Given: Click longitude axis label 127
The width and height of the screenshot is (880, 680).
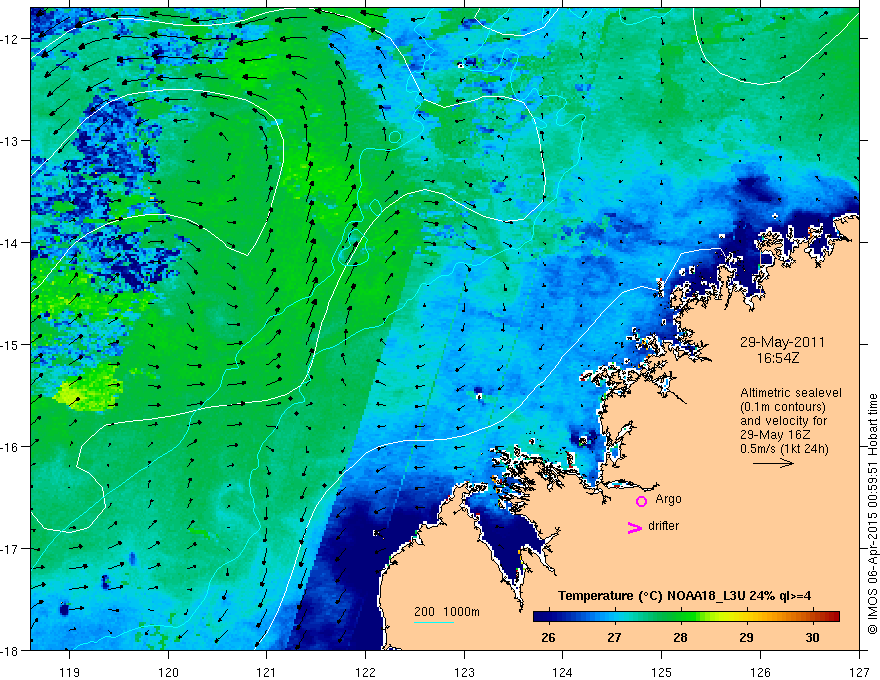Looking at the screenshot, I should pos(859,672).
